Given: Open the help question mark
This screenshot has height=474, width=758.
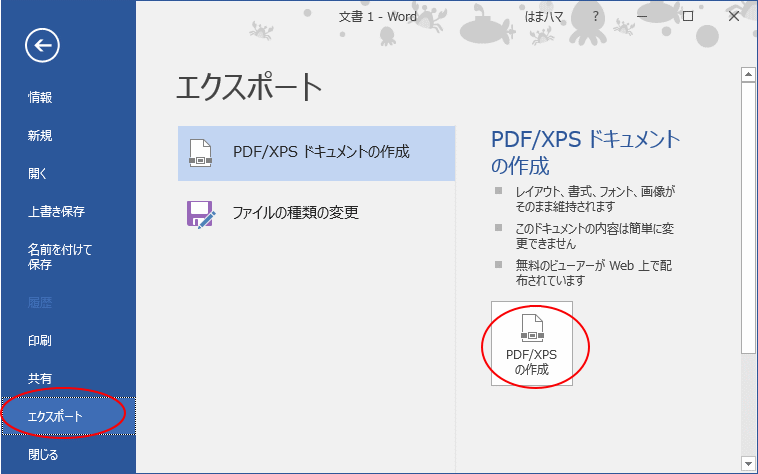Looking at the screenshot, I should pyautogui.click(x=596, y=16).
